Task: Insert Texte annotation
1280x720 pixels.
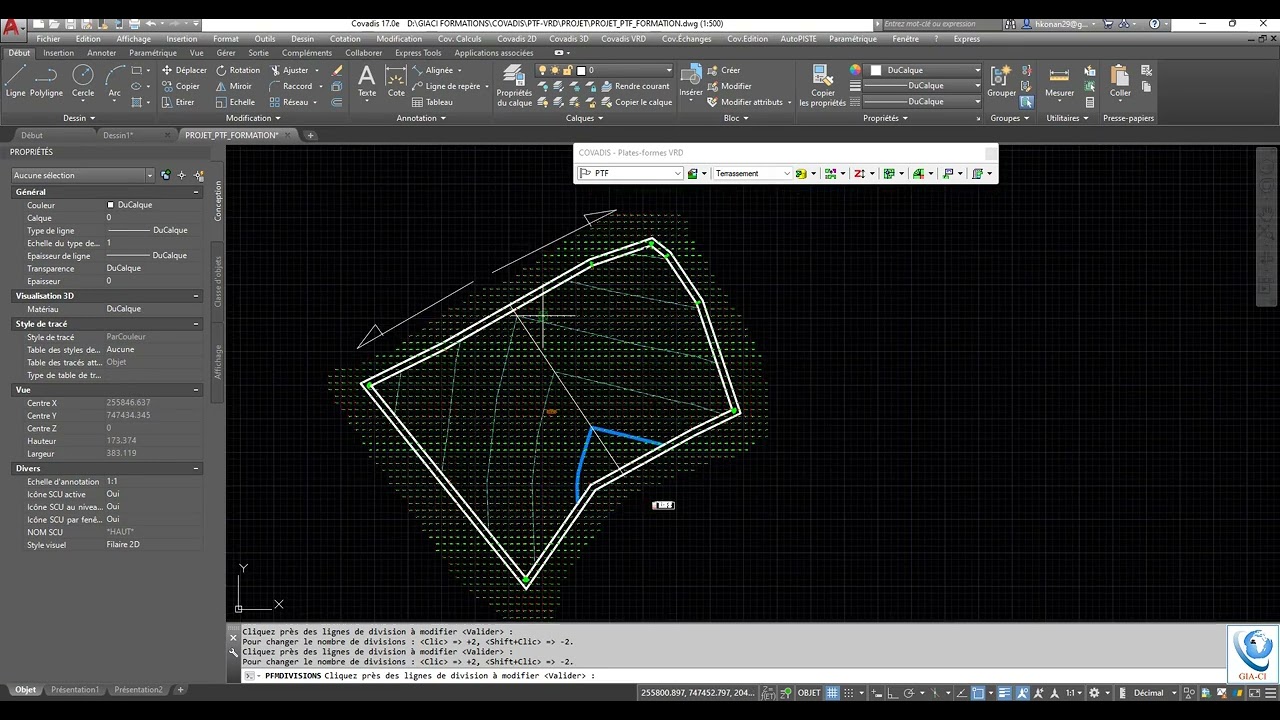Action: (367, 81)
